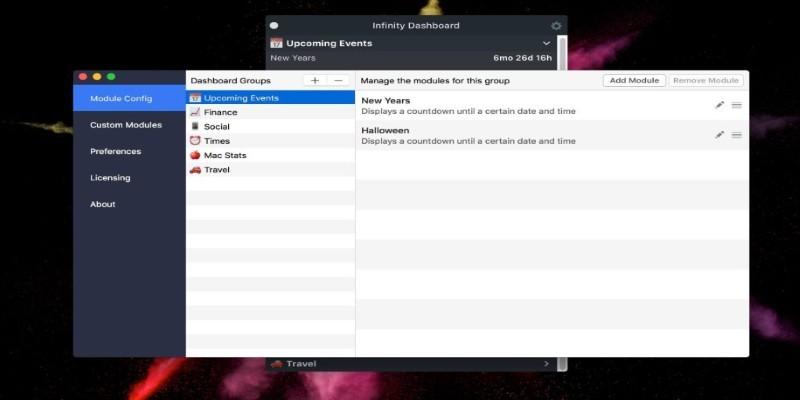Click the pencil edit icon for New Years
The image size is (800, 400).
[720, 105]
